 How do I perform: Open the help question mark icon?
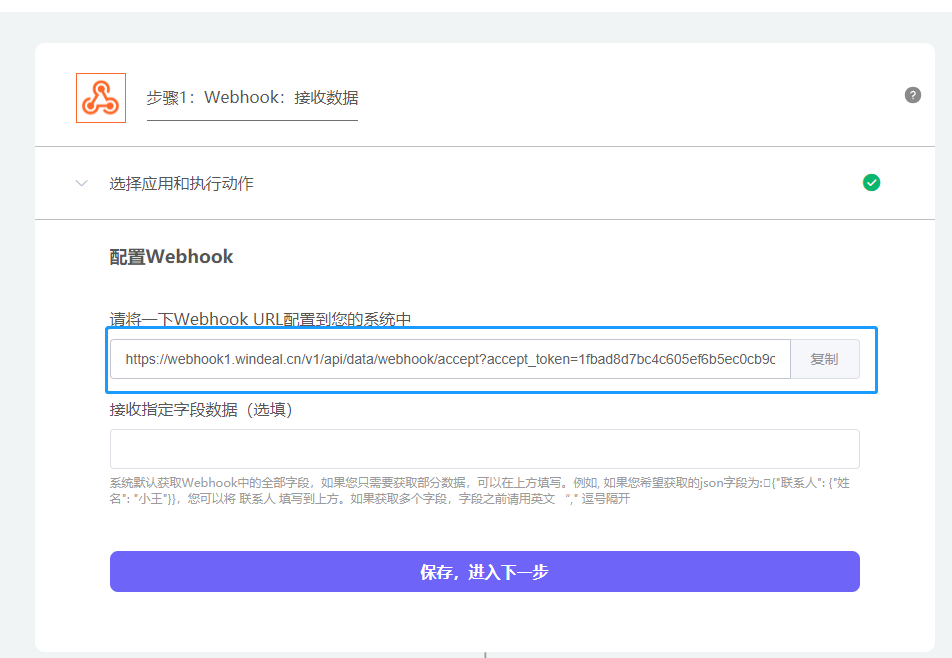point(913,95)
